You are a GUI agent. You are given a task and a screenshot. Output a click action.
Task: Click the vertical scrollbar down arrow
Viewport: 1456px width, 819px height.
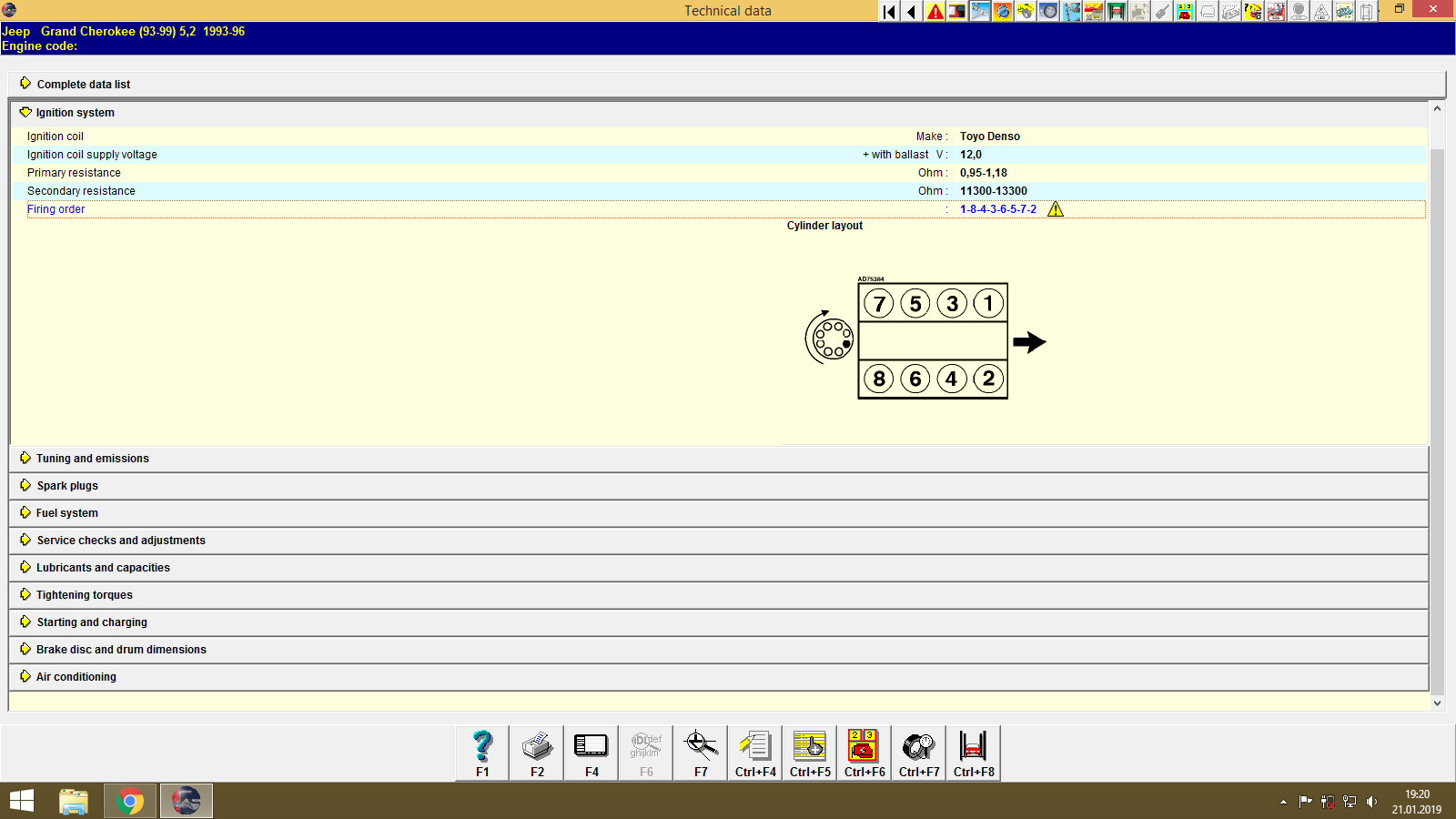coord(1438,703)
